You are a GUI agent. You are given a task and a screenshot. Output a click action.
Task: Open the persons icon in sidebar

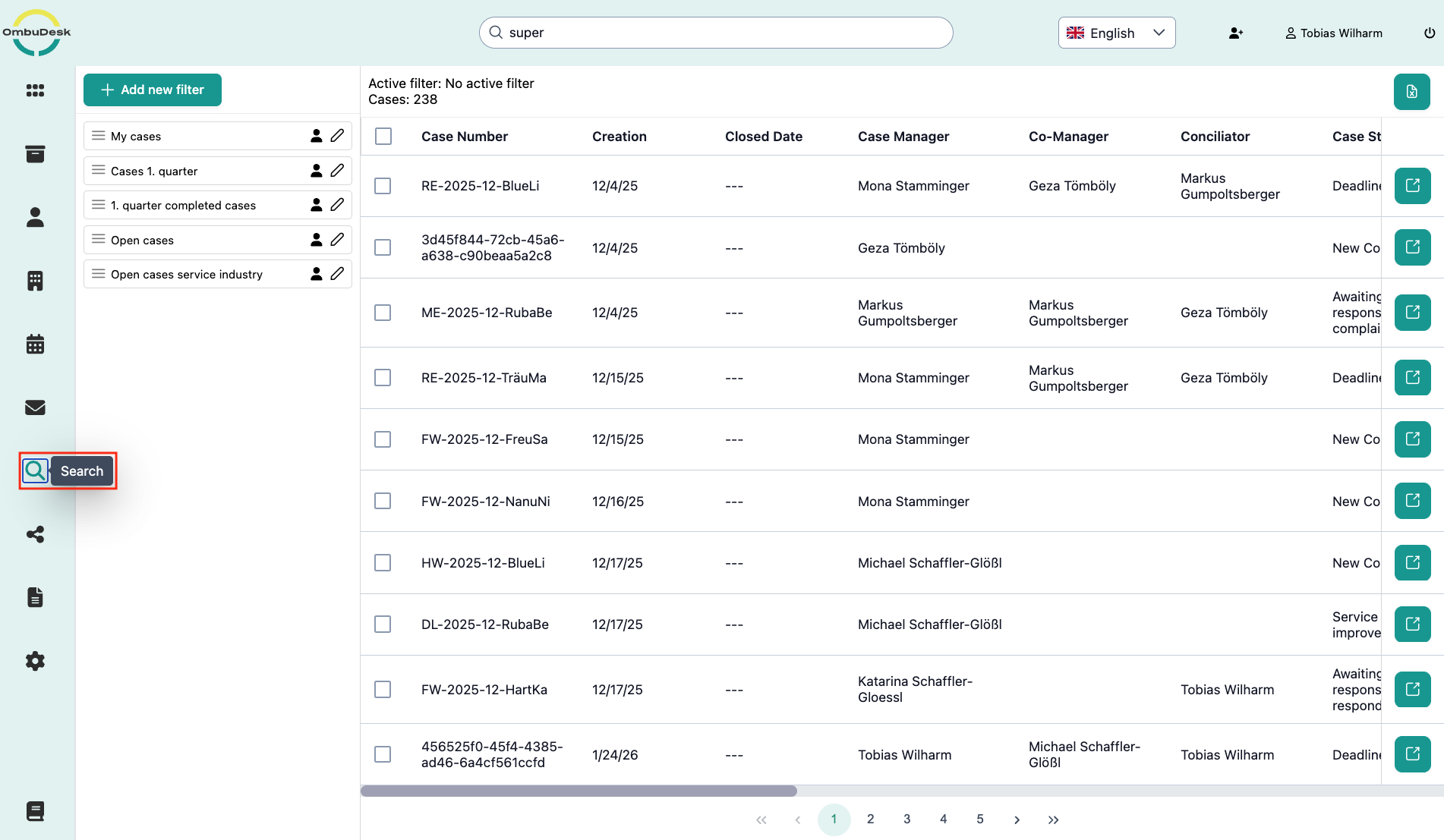pos(35,218)
